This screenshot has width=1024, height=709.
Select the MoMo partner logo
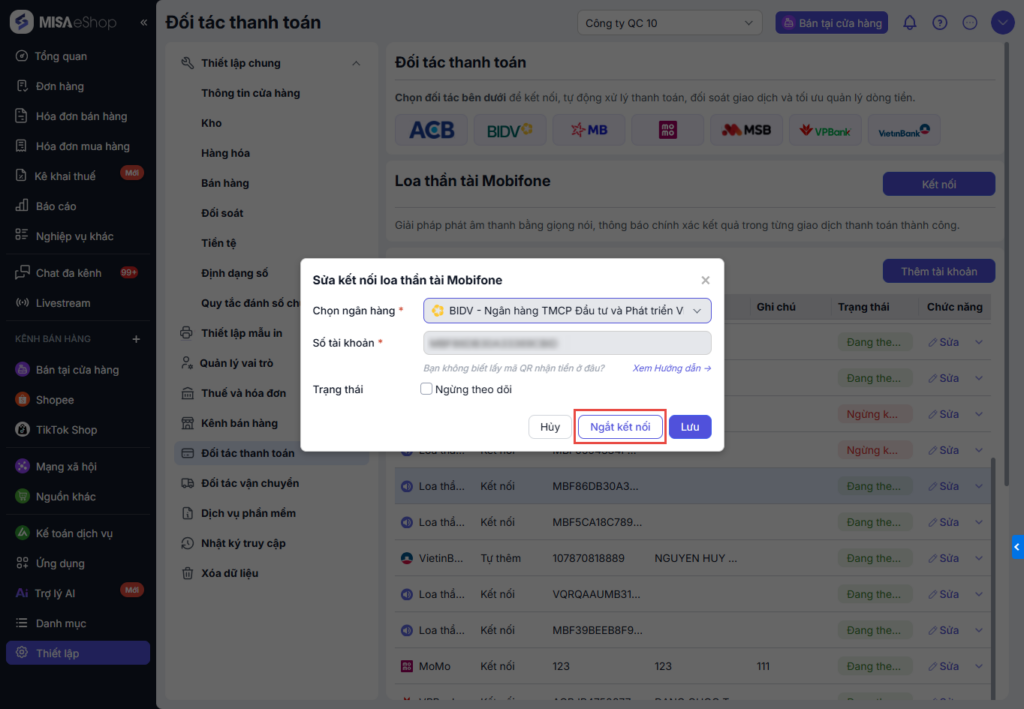point(667,130)
